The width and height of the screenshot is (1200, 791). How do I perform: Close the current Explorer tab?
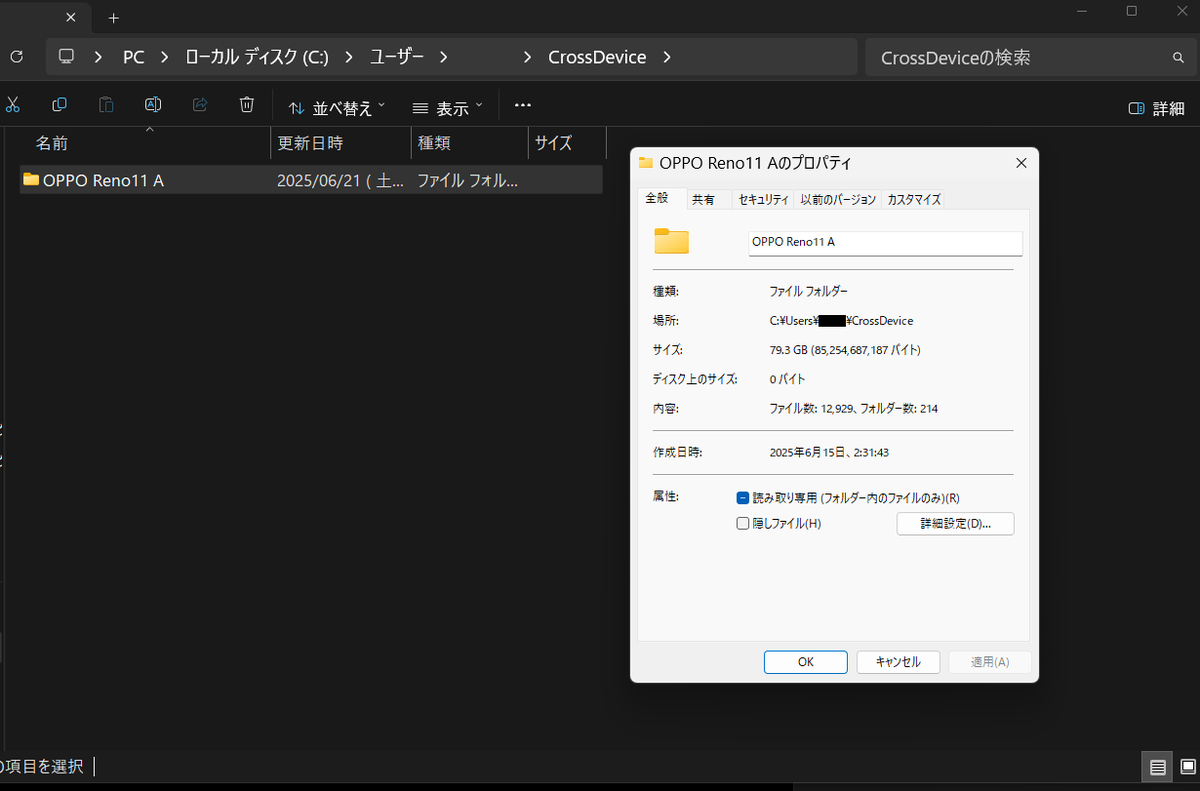point(71,18)
